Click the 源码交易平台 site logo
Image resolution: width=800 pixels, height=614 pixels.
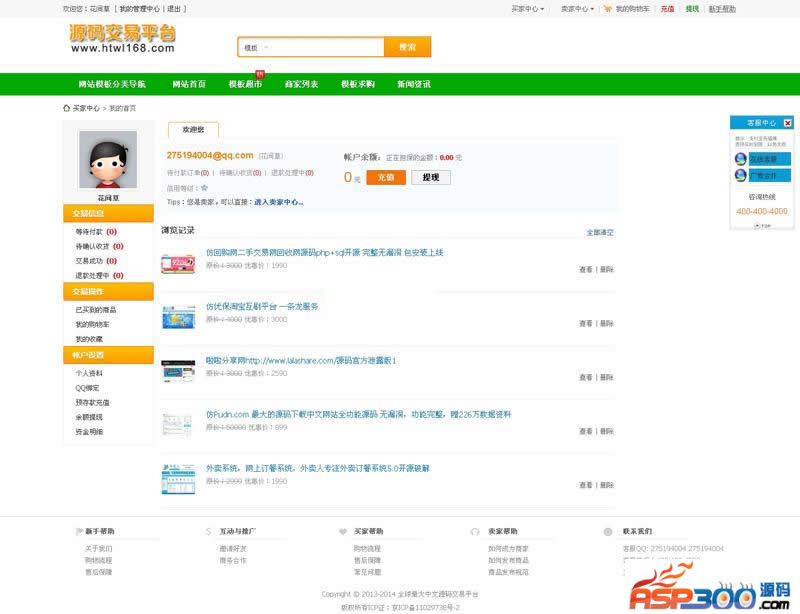point(122,39)
